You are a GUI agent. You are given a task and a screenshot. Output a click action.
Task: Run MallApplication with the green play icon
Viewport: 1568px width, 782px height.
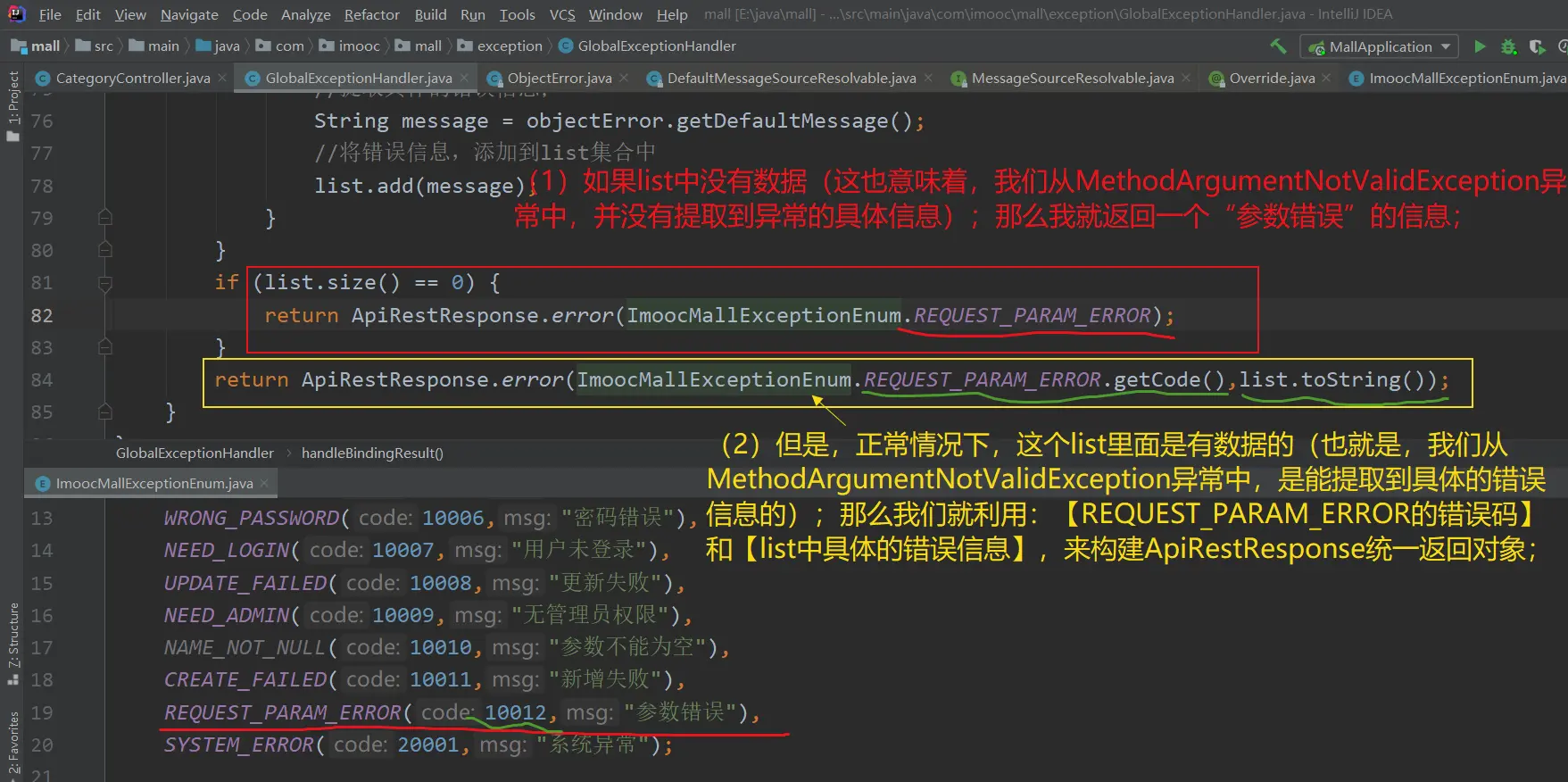tap(1480, 46)
